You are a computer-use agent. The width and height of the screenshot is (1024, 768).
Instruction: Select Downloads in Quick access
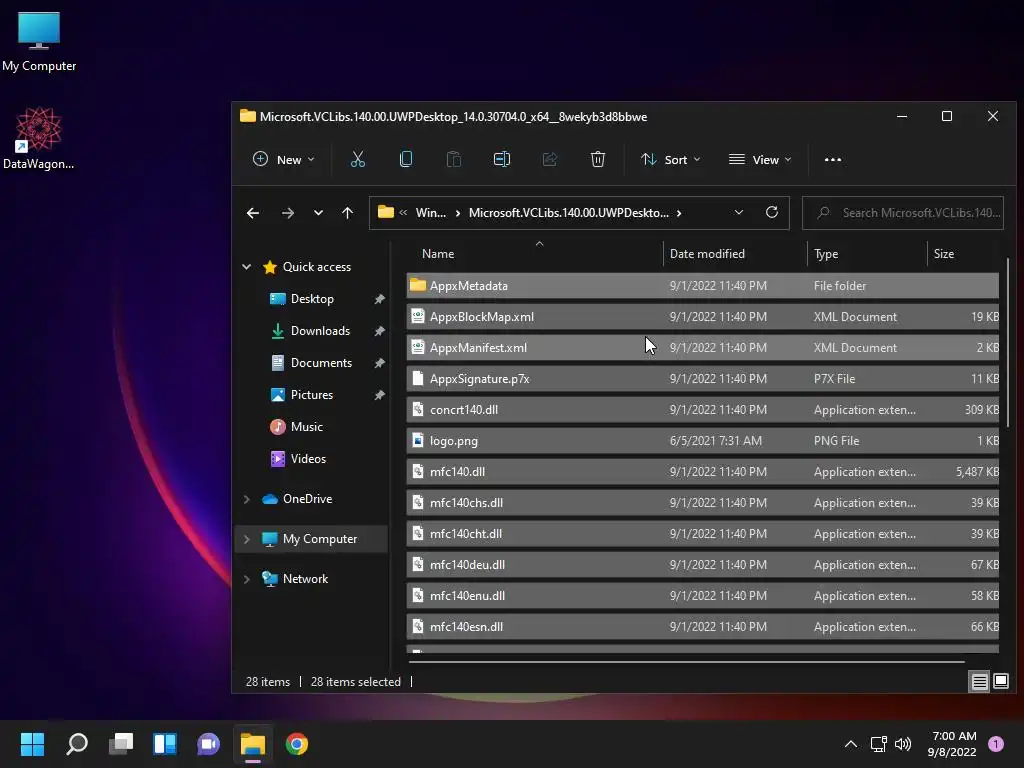pos(320,330)
